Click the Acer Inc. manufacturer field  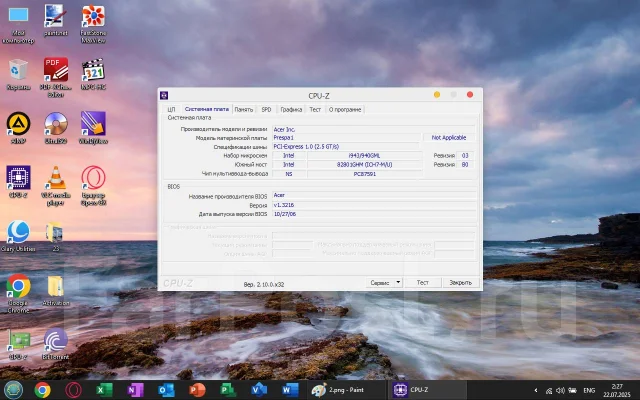pos(373,129)
